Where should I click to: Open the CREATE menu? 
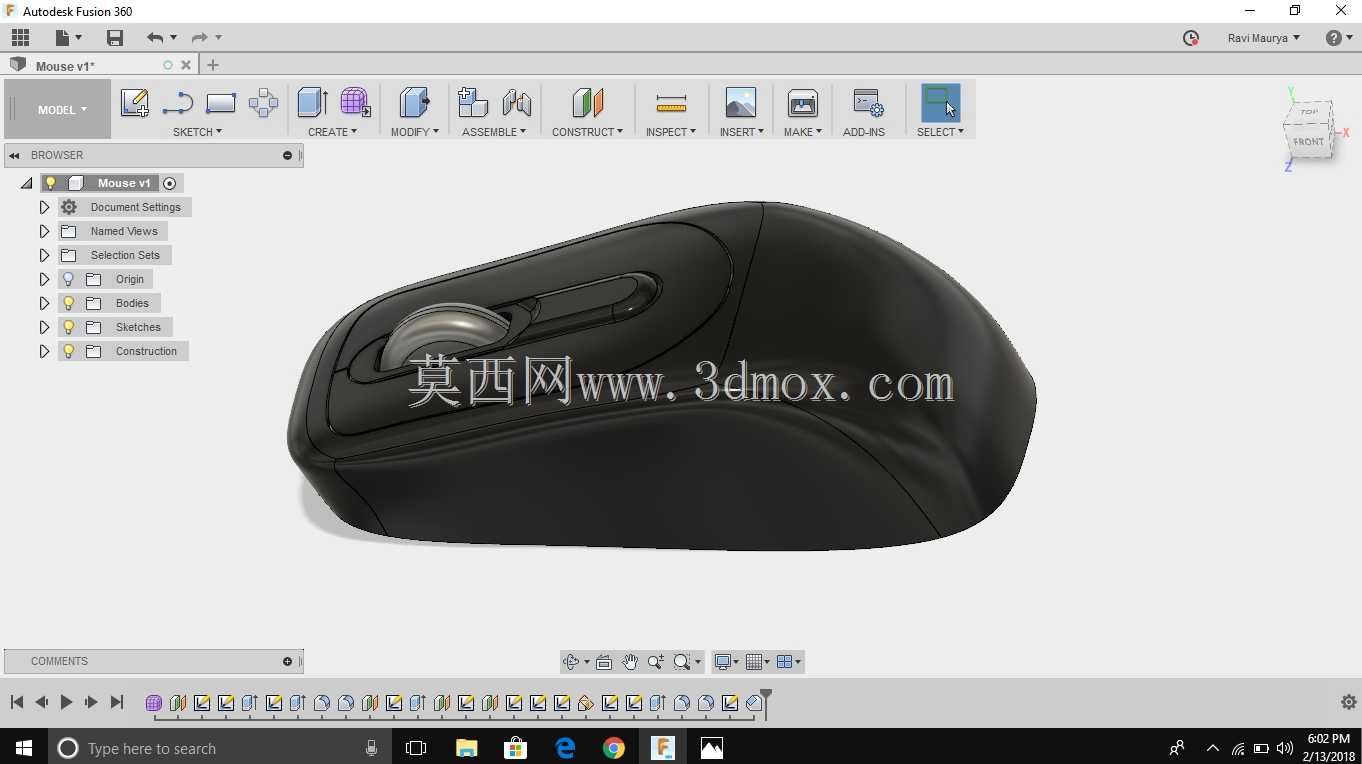click(x=332, y=132)
